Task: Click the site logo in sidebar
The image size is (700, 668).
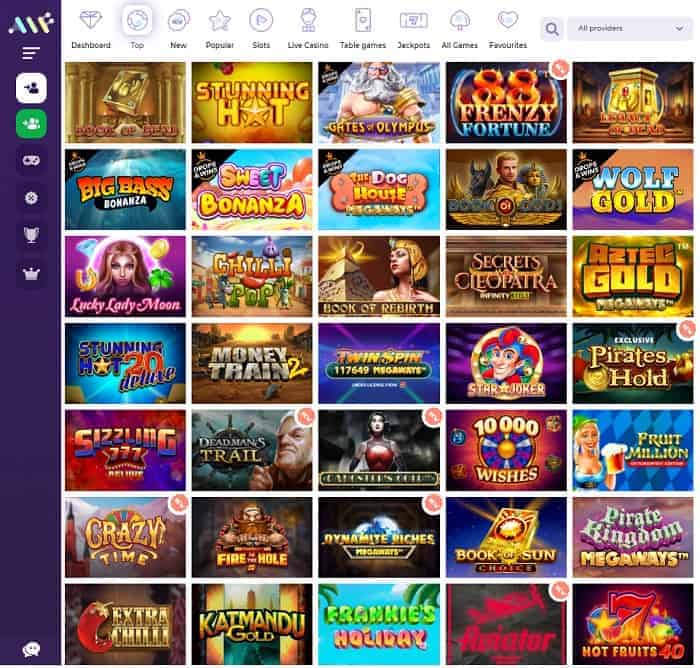Action: (x=31, y=24)
